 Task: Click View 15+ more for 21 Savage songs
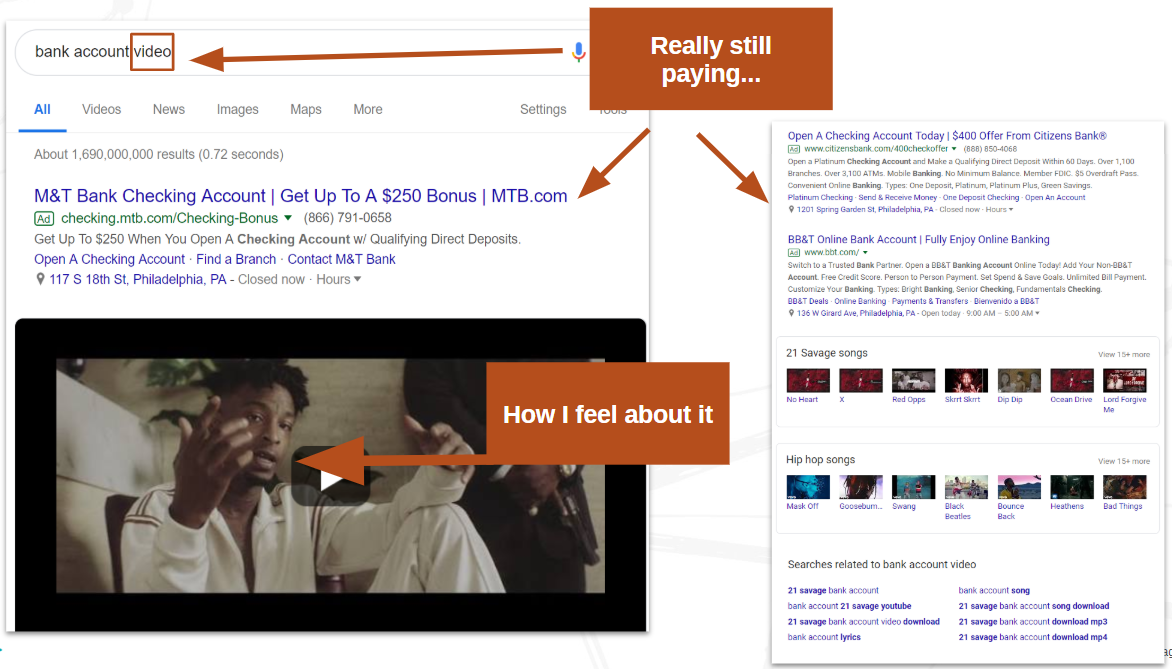1123,354
